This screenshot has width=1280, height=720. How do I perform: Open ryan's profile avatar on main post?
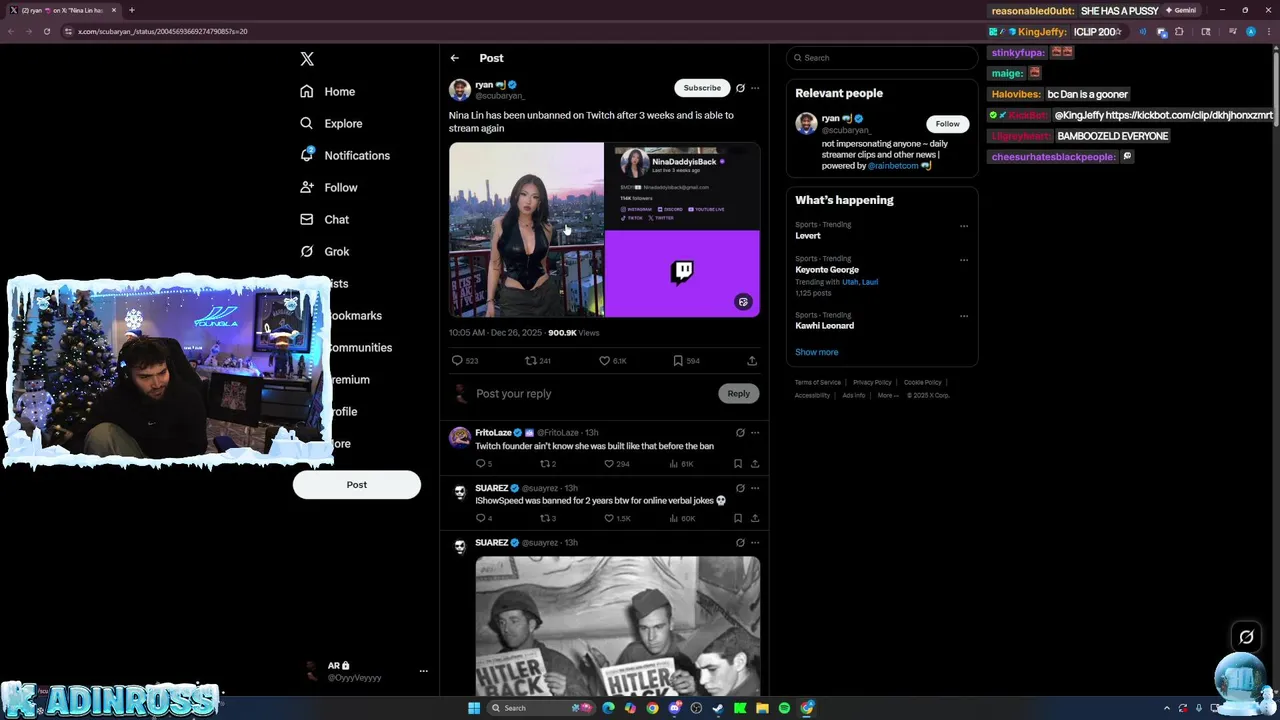[x=460, y=90]
